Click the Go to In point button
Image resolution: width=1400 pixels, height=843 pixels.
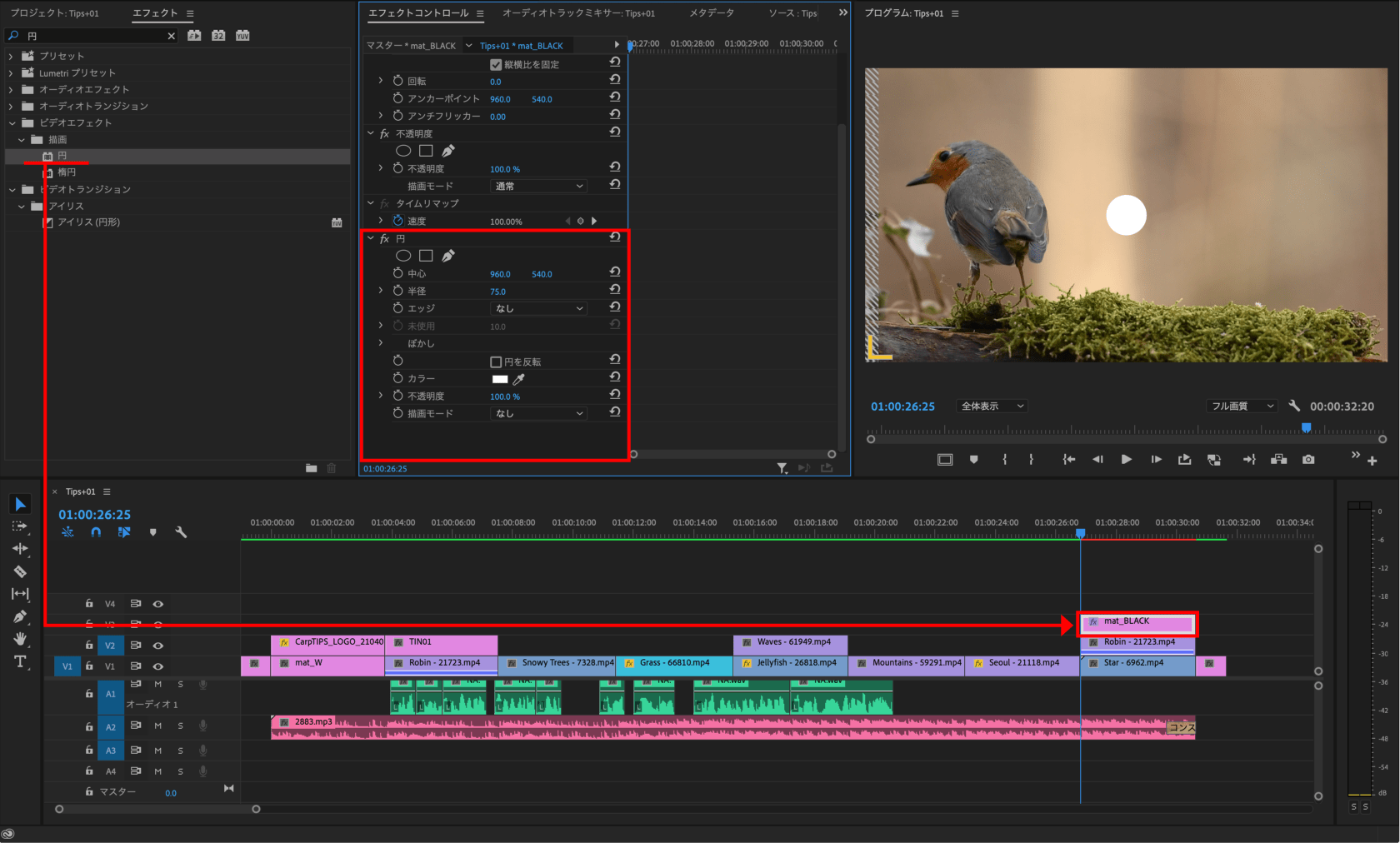pos(1068,459)
